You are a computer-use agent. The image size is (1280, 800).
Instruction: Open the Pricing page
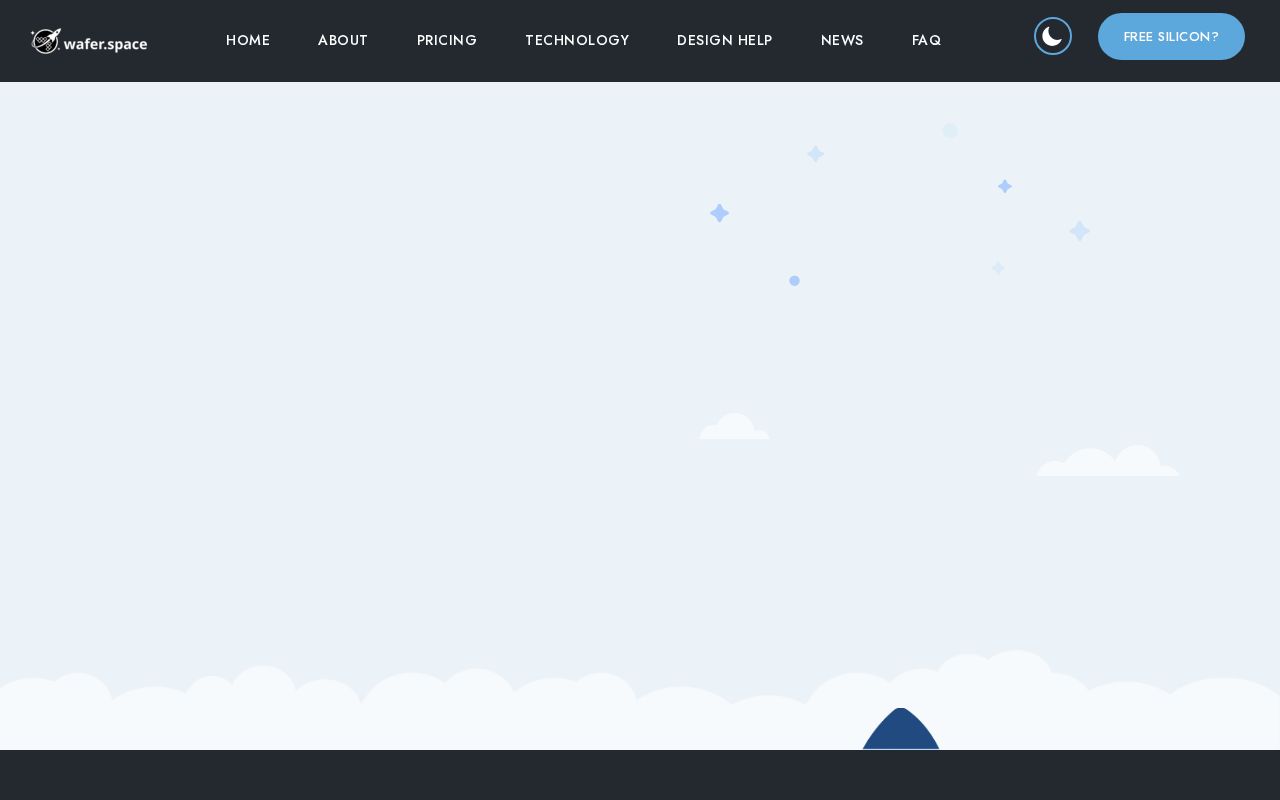point(447,40)
